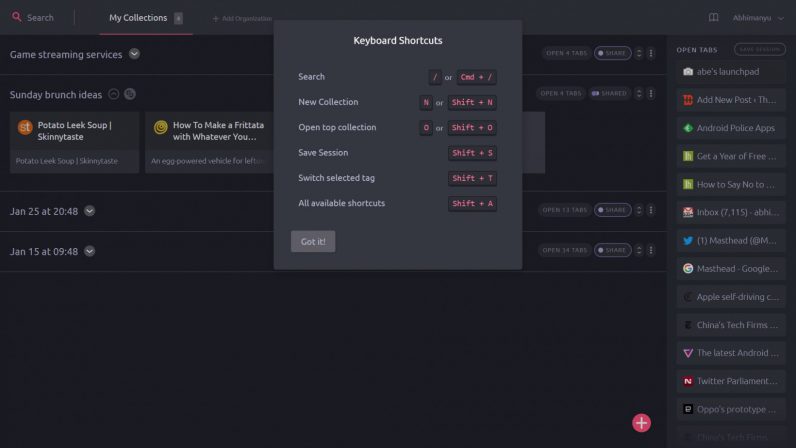
Task: Open the Abhimanyu account dropdown
Action: click(x=758, y=18)
